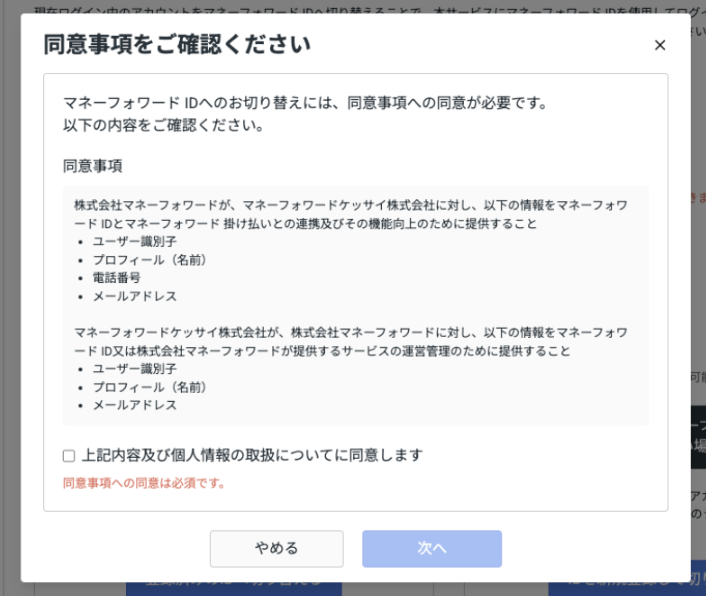The image size is (706, 596).
Task: Check the 上記内容及び個人情報の取扱 agreement checkbox
Action: click(69, 456)
